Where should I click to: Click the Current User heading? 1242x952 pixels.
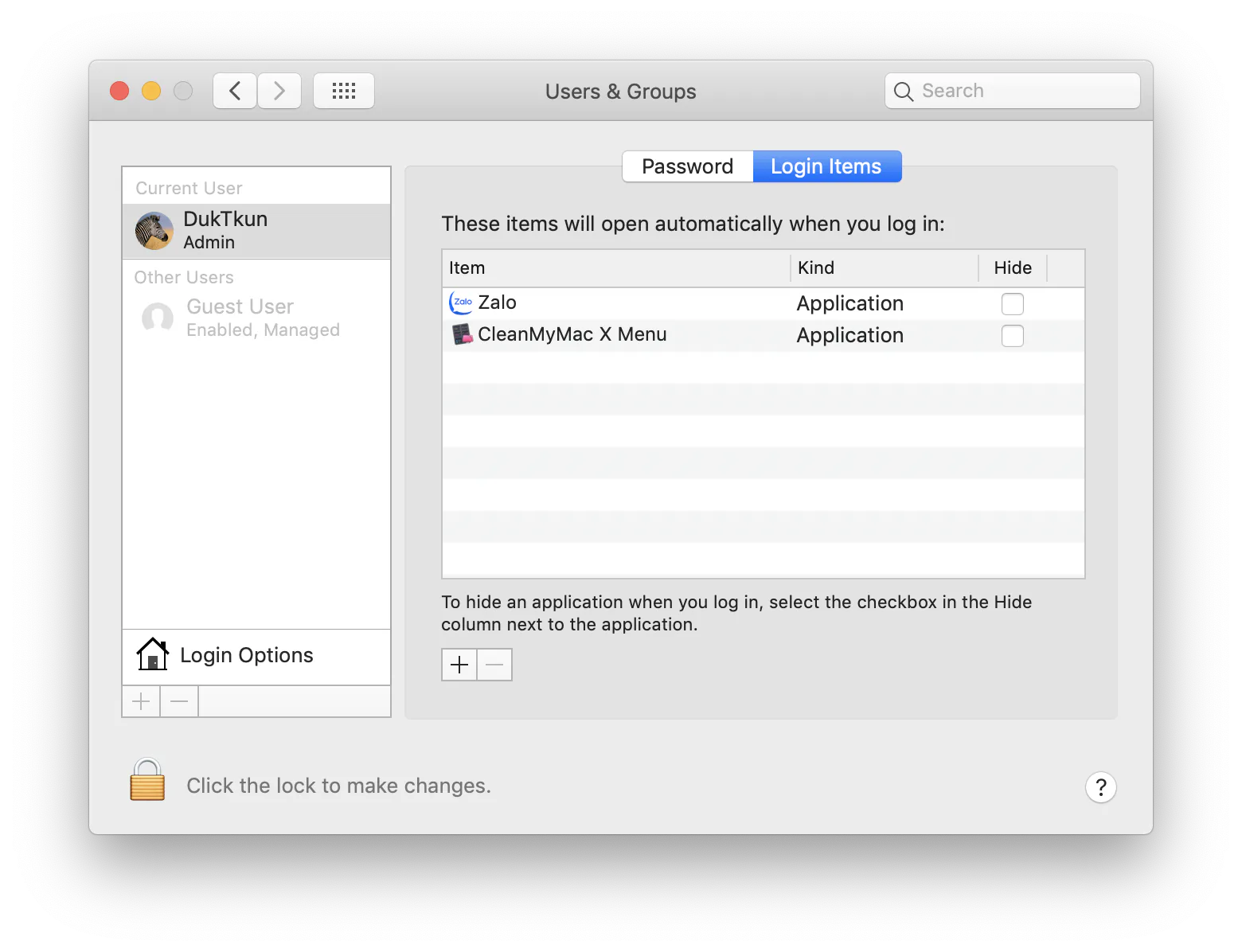[x=189, y=189]
